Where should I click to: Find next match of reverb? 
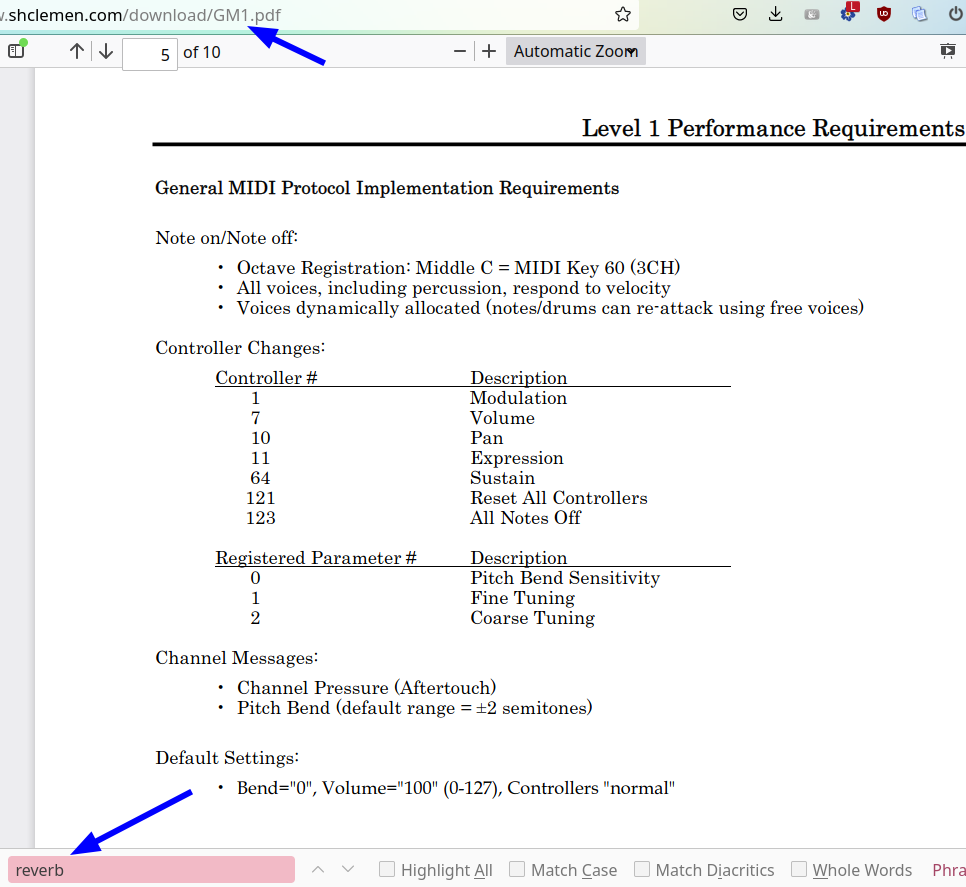tap(348, 870)
